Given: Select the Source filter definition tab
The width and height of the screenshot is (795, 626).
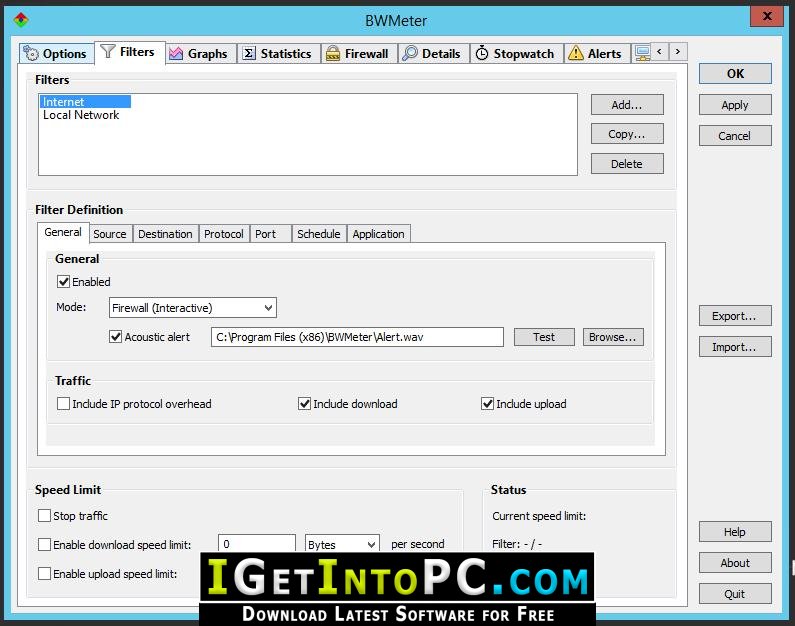Looking at the screenshot, I should click(x=110, y=234).
